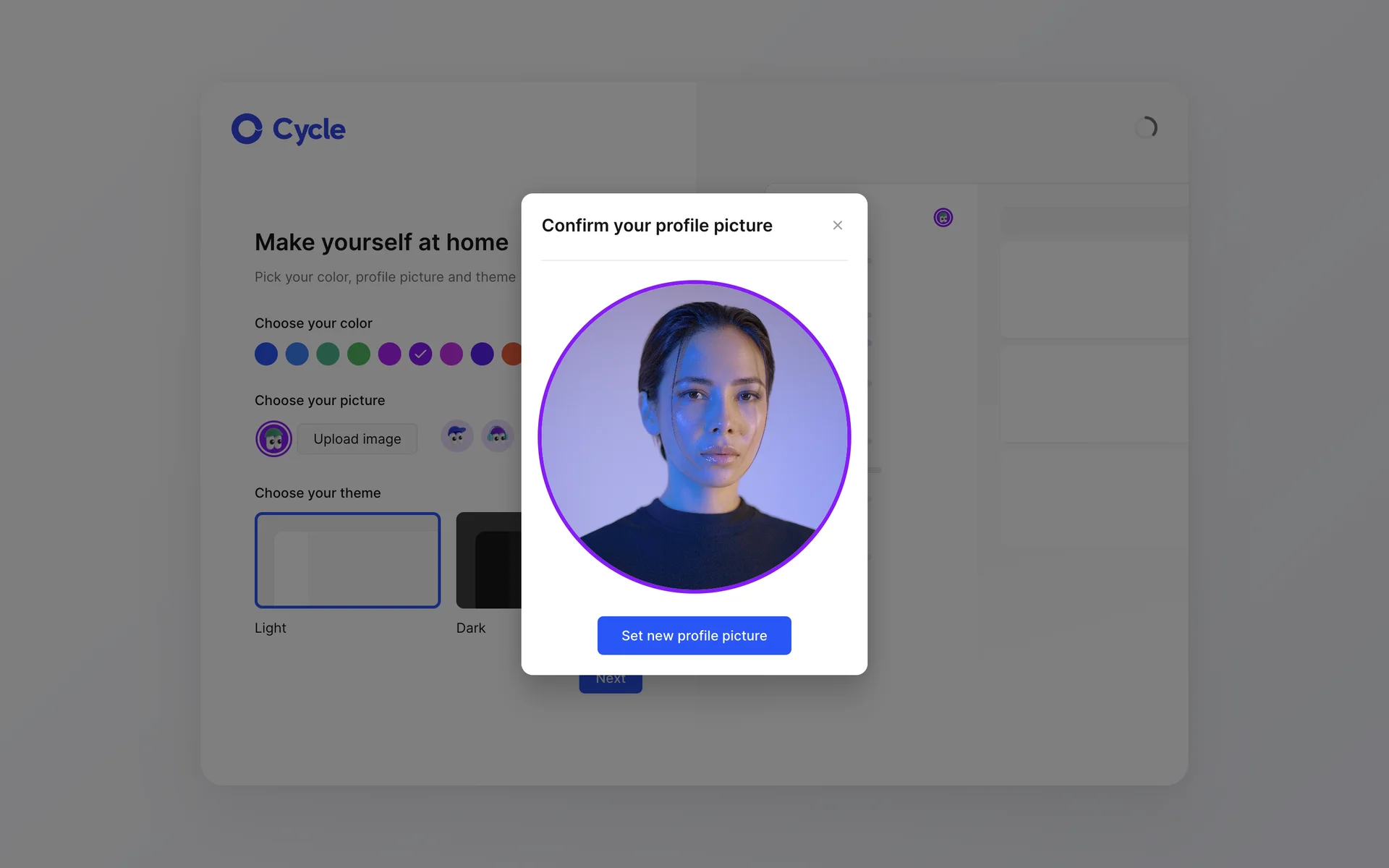This screenshot has height=868, width=1389.
Task: Click Upload image button
Action: [357, 439]
